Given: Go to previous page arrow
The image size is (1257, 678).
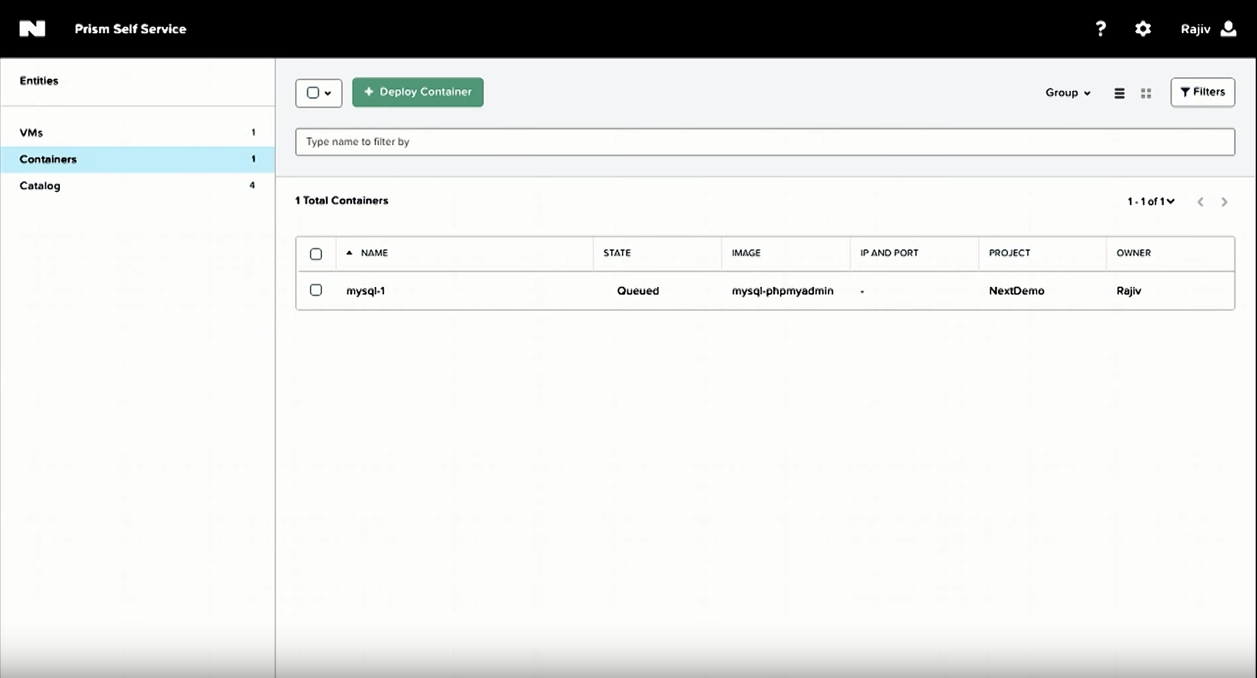Looking at the screenshot, I should click(x=1201, y=202).
